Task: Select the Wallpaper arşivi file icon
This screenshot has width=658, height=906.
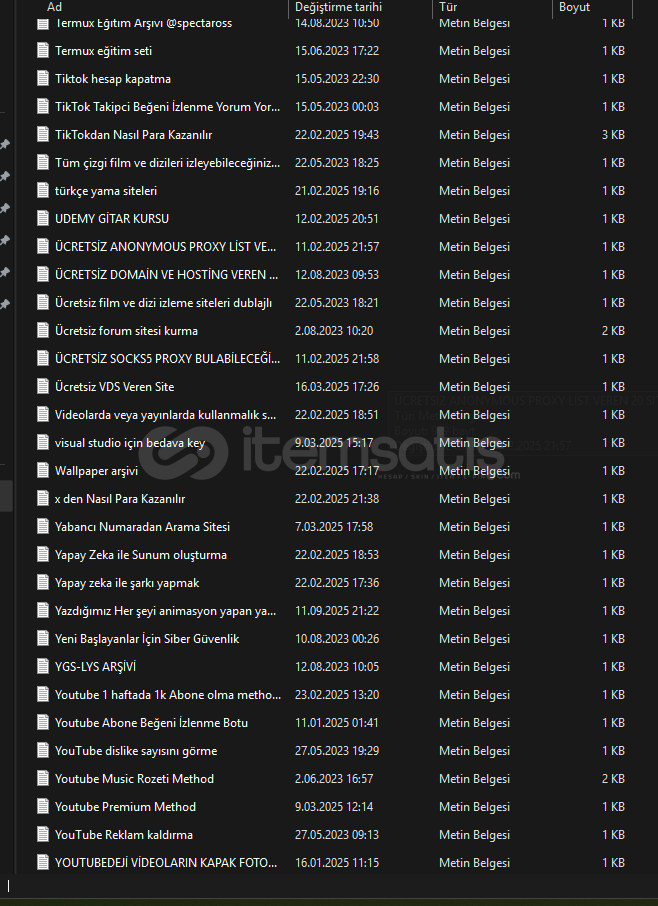Action: [x=43, y=471]
